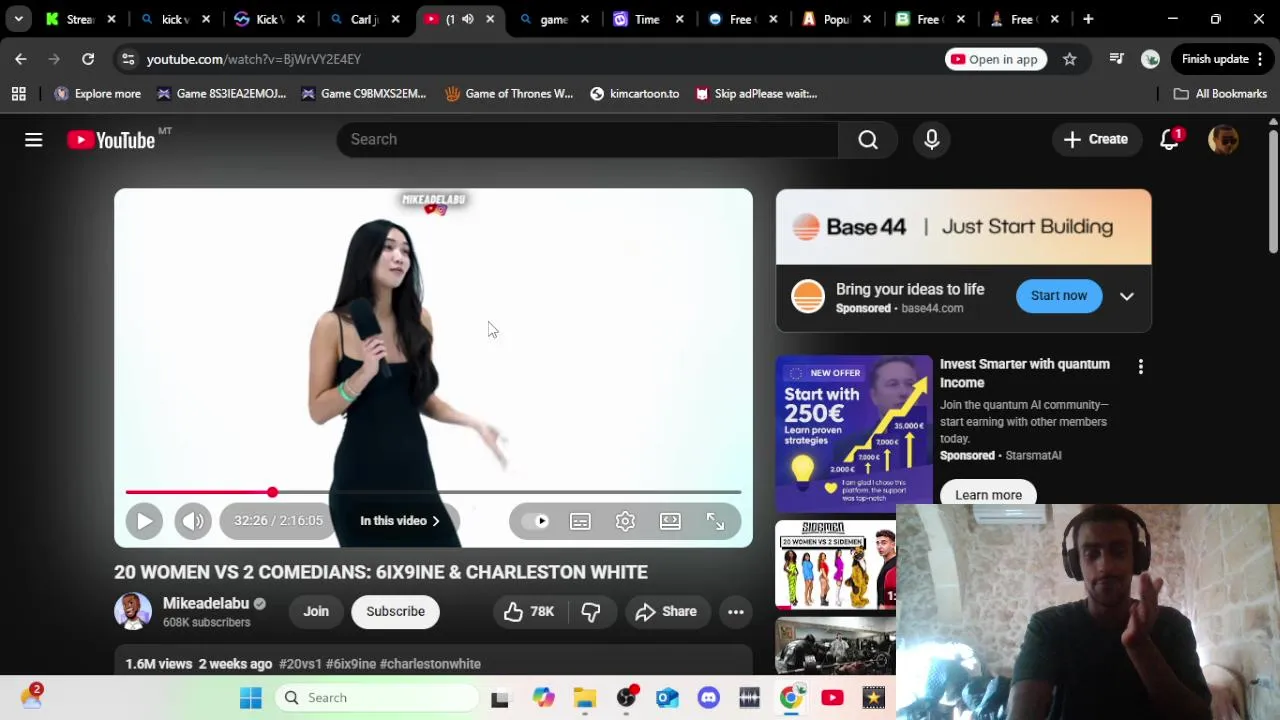Screen dimensions: 1280x720
Task: Focus the YouTube search field
Action: pyautogui.click(x=587, y=140)
